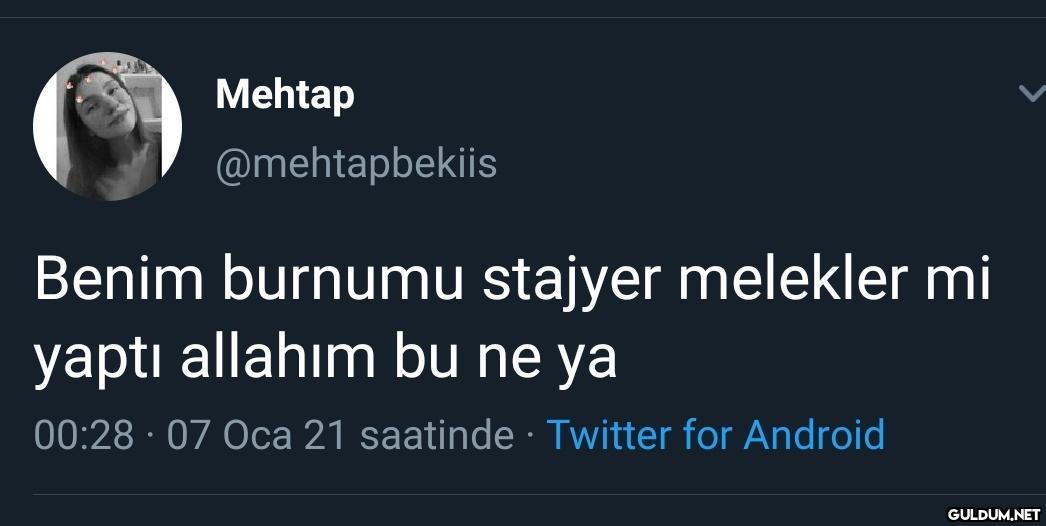Viewport: 1046px width, 526px height.
Task: Select the 07 Oca 21 date
Action: (x=257, y=435)
